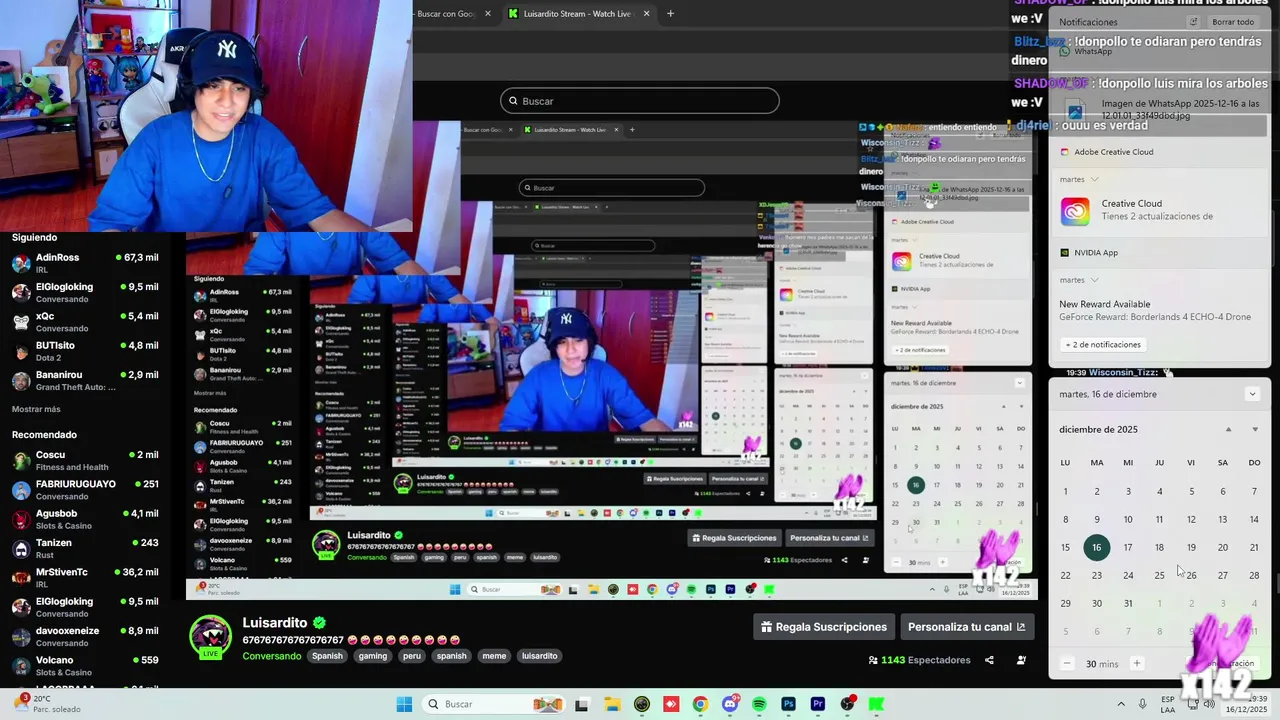Viewport: 1280px width, 720px height.
Task: Open Discord from the taskbar
Action: (x=730, y=704)
